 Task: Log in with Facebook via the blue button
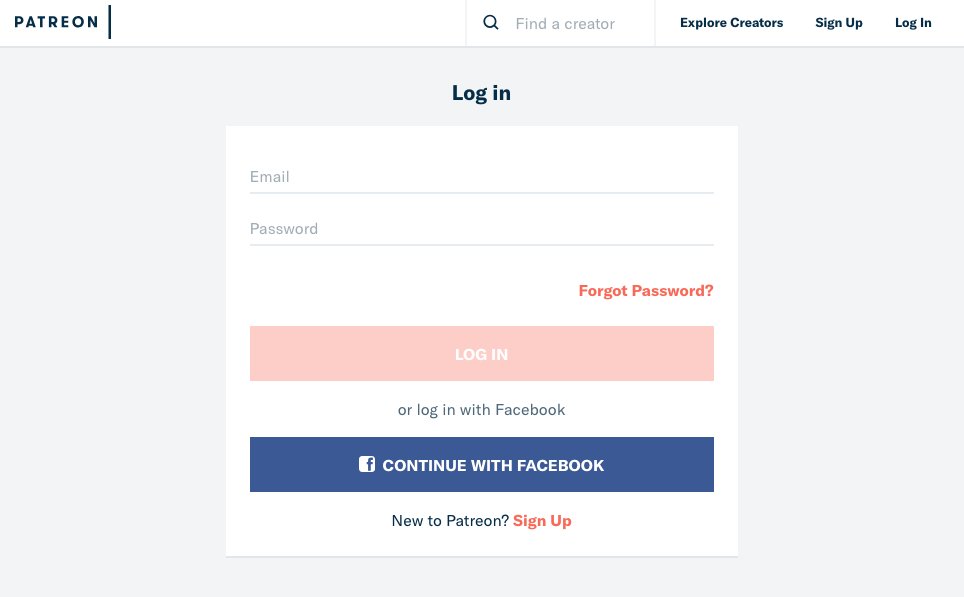coord(481,464)
